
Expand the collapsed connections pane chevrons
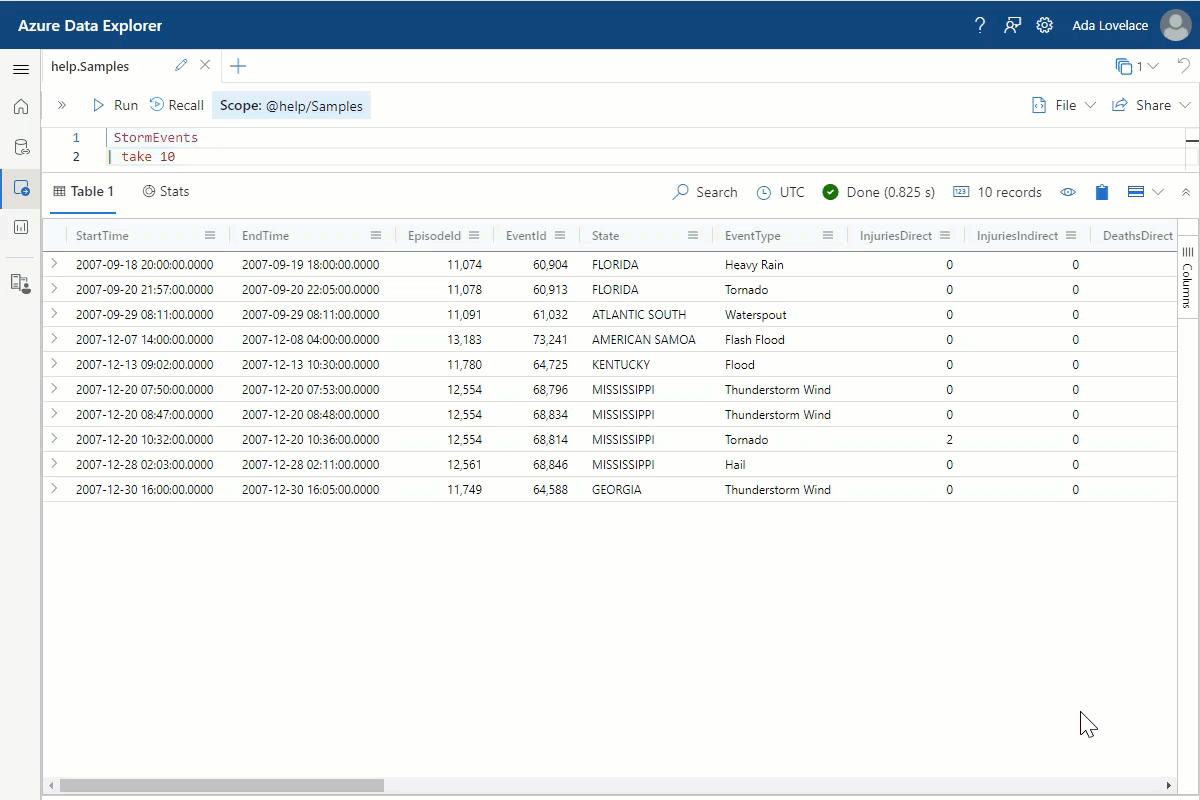pyautogui.click(x=62, y=105)
